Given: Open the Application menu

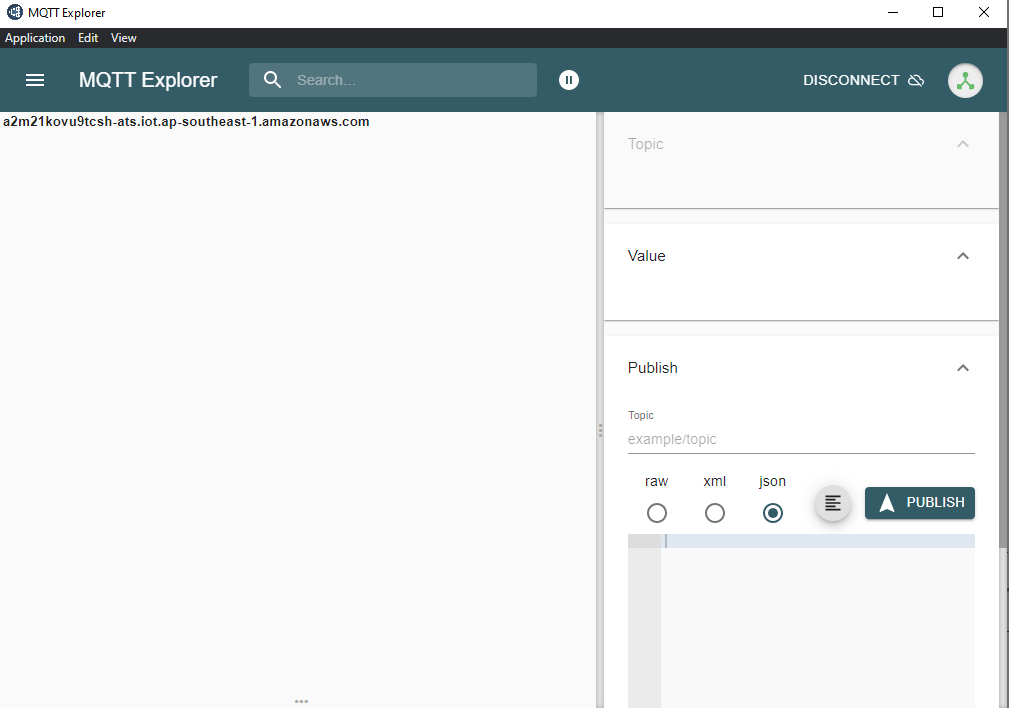Looking at the screenshot, I should point(35,38).
